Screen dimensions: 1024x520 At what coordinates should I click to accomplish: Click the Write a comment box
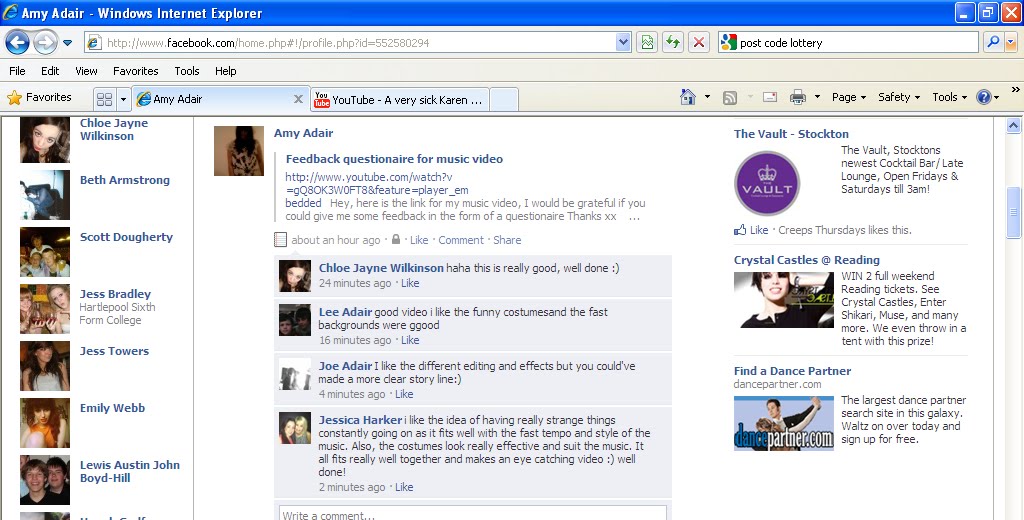tap(473, 513)
